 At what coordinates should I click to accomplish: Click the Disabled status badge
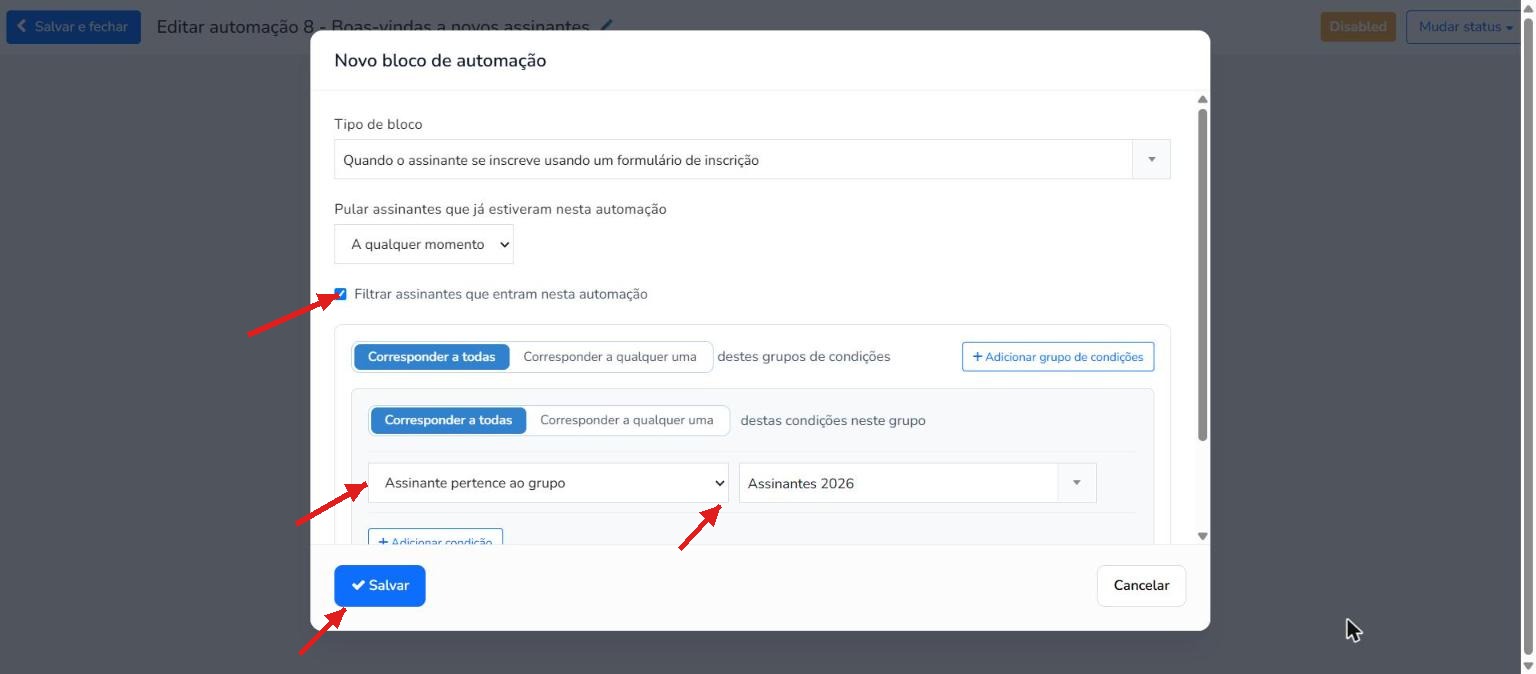click(1358, 27)
